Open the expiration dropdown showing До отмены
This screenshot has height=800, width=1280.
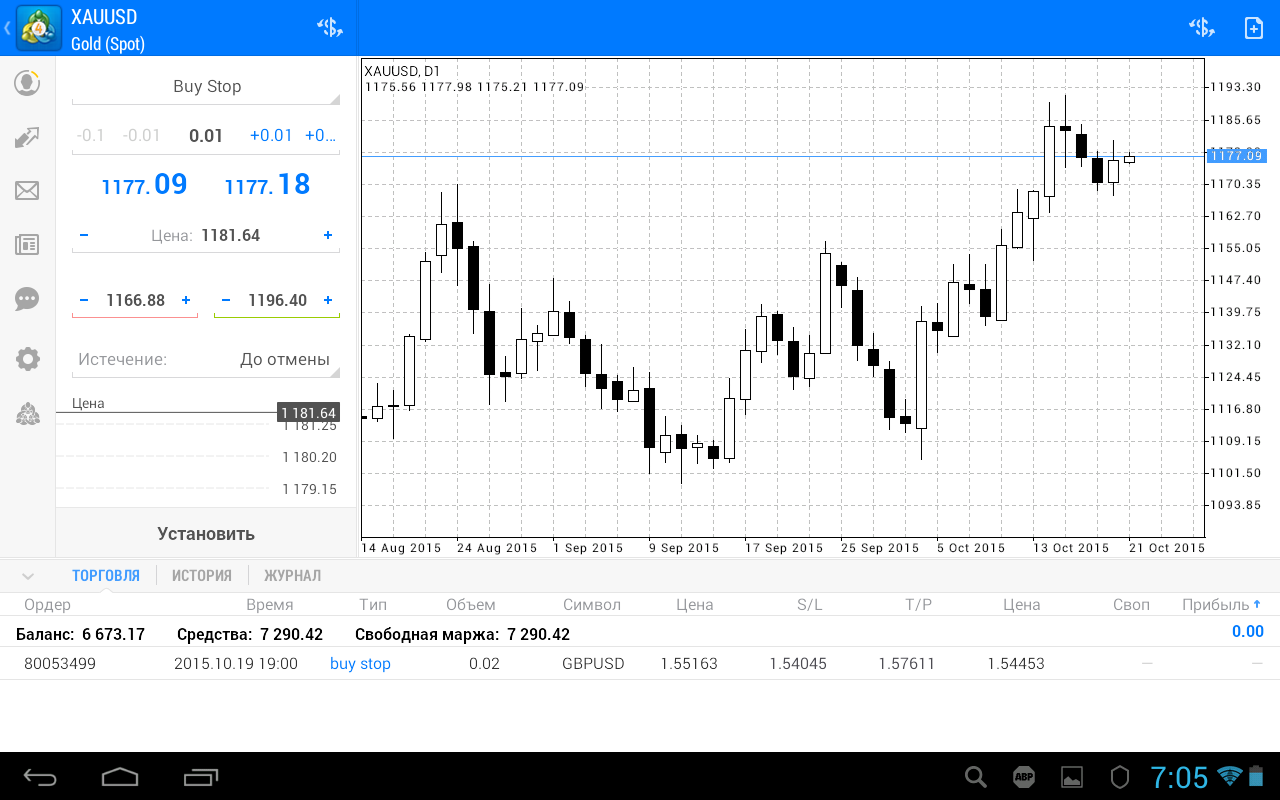206,360
